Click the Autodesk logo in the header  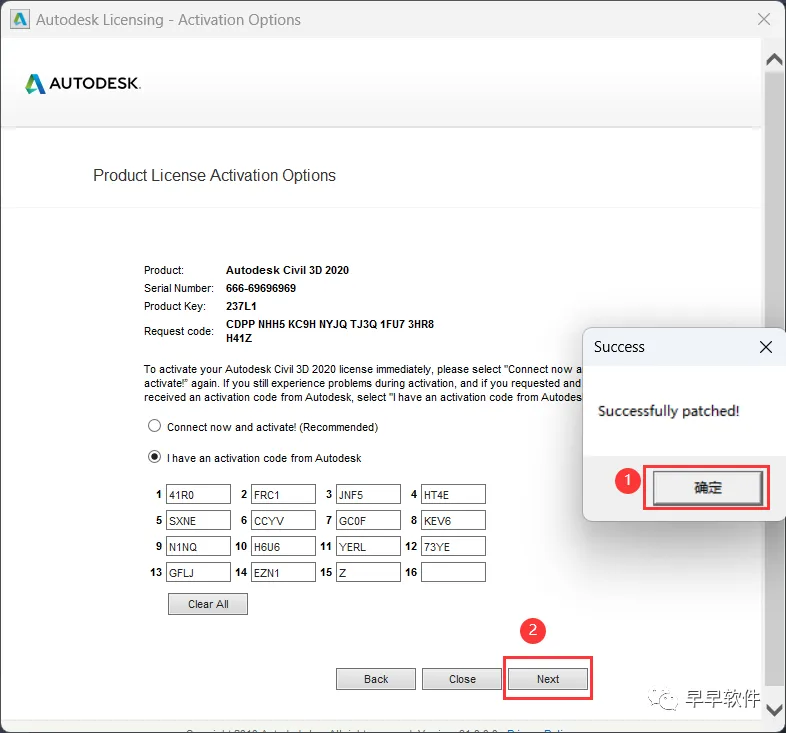(83, 84)
